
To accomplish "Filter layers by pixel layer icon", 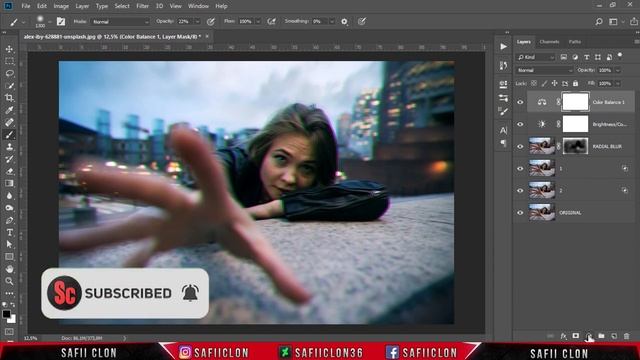I will [x=564, y=57].
